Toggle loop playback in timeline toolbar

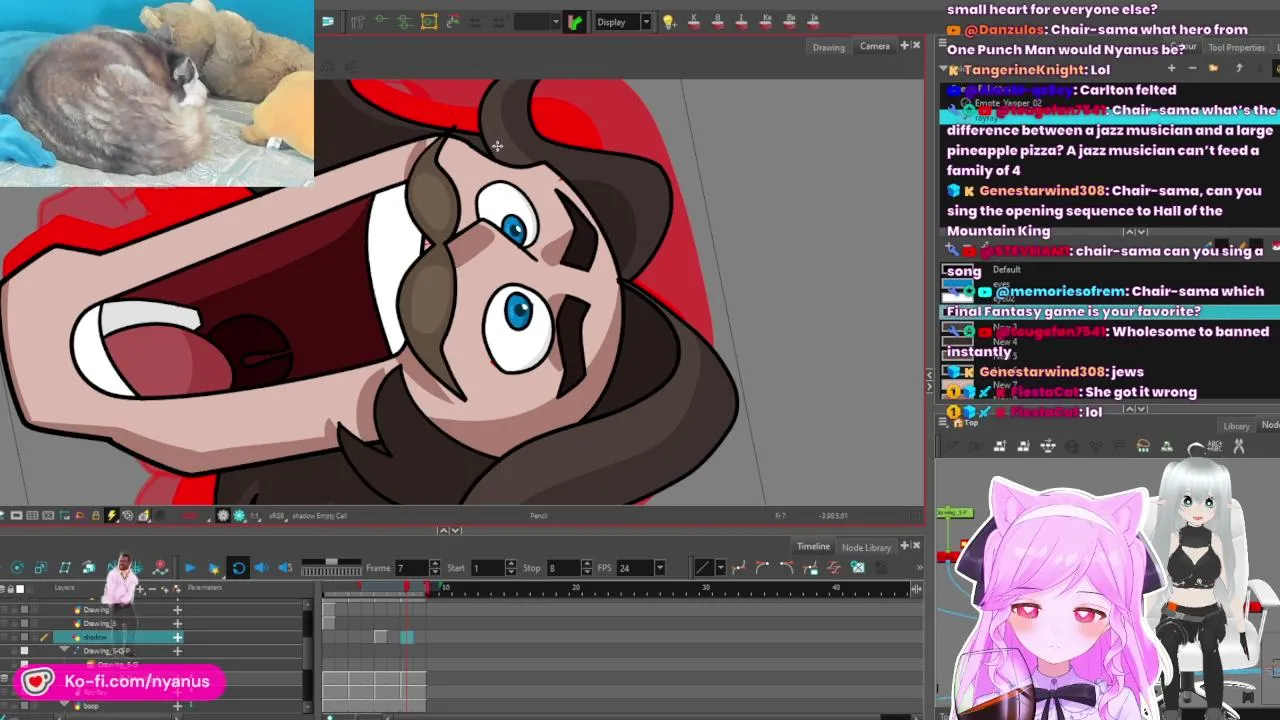(238, 568)
